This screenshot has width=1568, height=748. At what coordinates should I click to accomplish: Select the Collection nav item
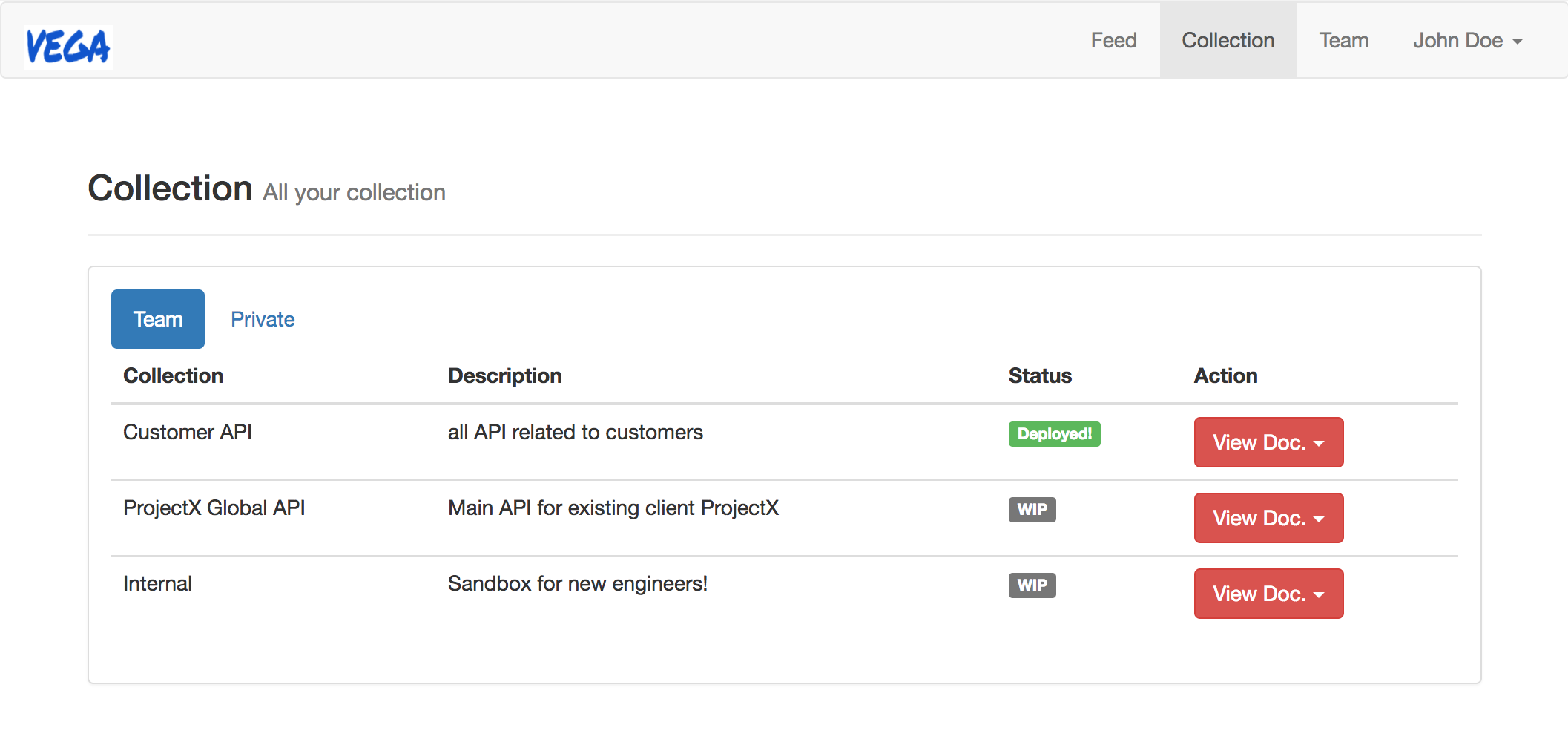[1228, 41]
